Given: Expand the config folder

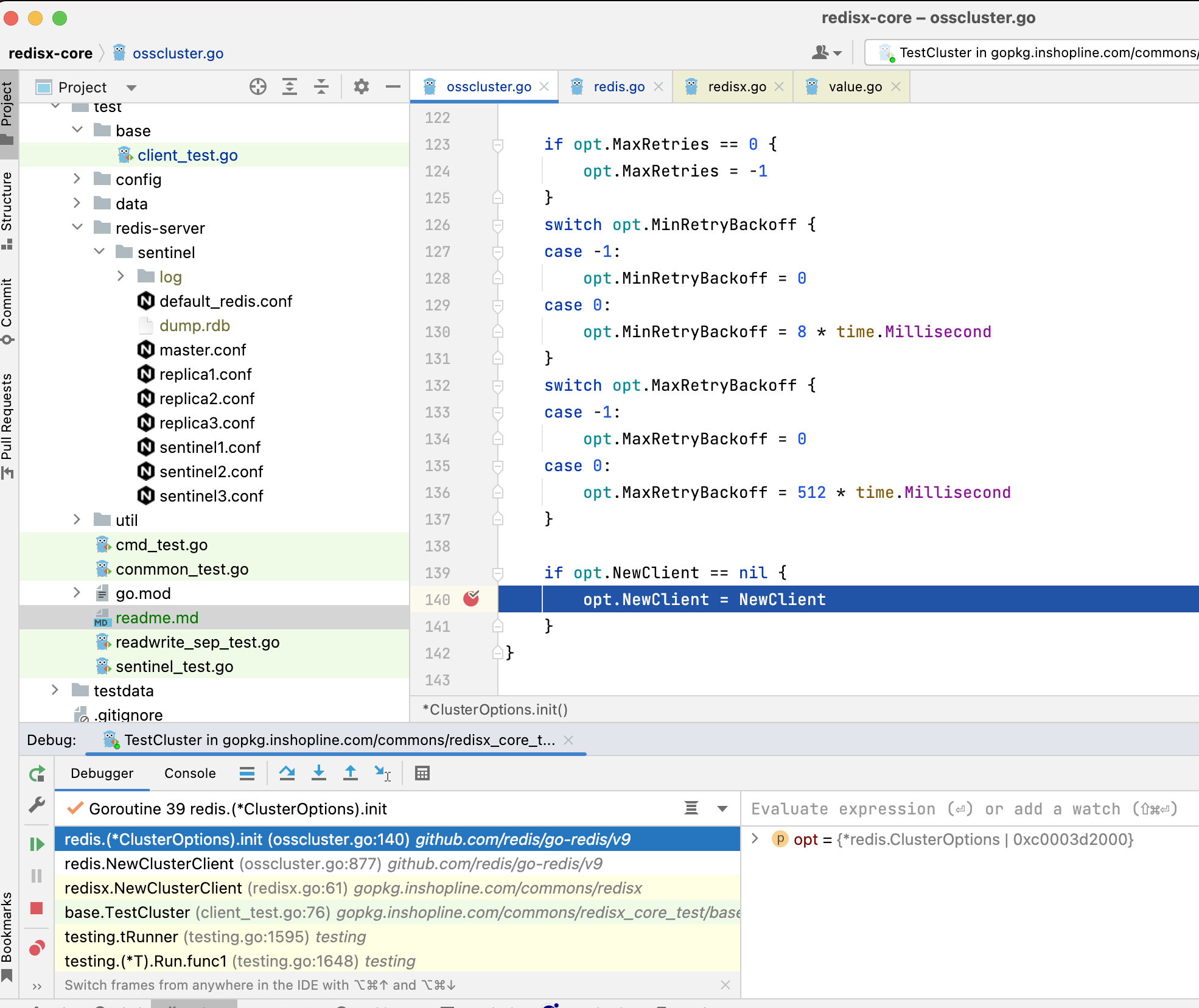Looking at the screenshot, I should coord(77,178).
